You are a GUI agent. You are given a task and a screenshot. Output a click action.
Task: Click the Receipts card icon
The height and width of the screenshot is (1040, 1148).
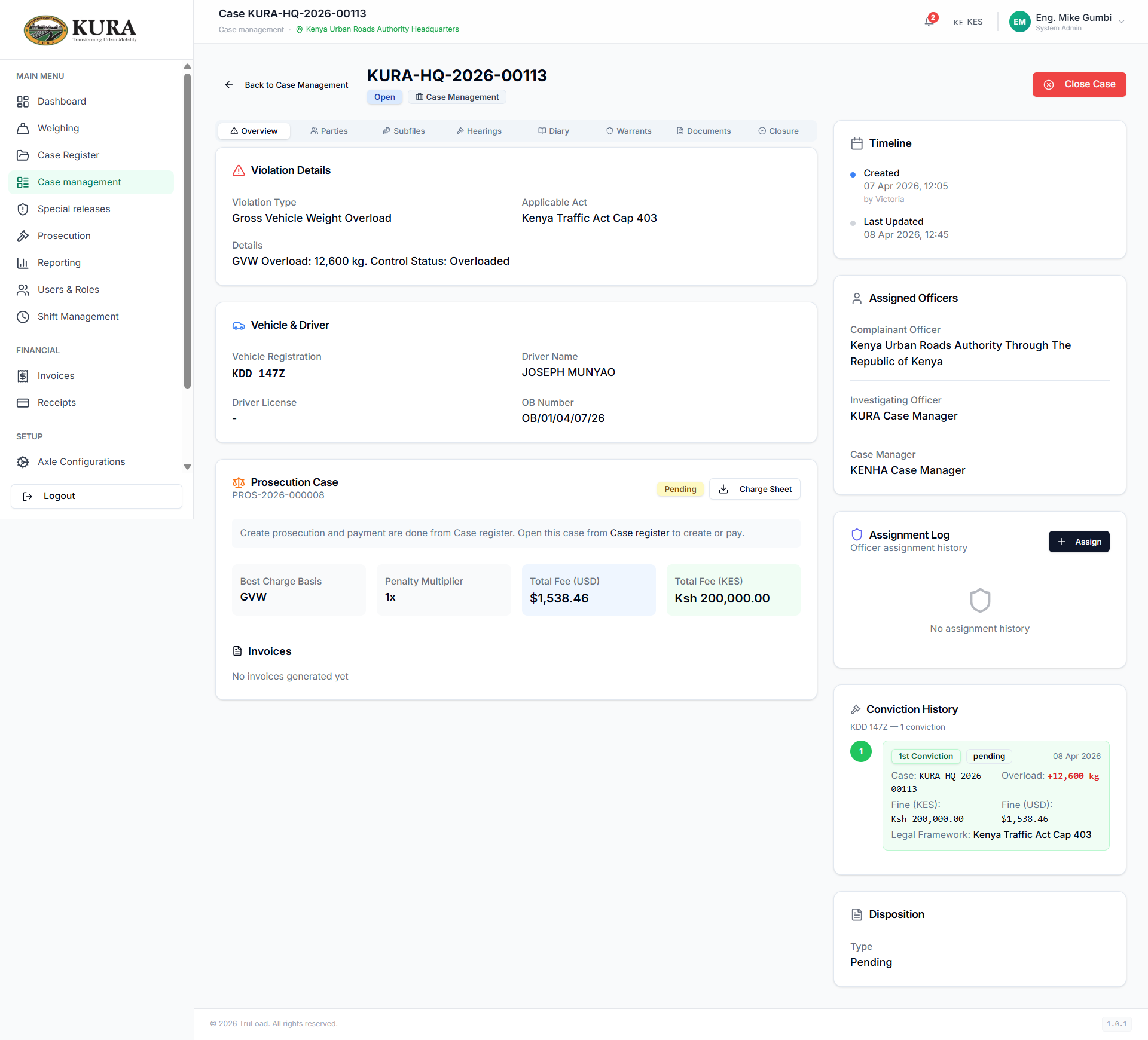[23, 403]
